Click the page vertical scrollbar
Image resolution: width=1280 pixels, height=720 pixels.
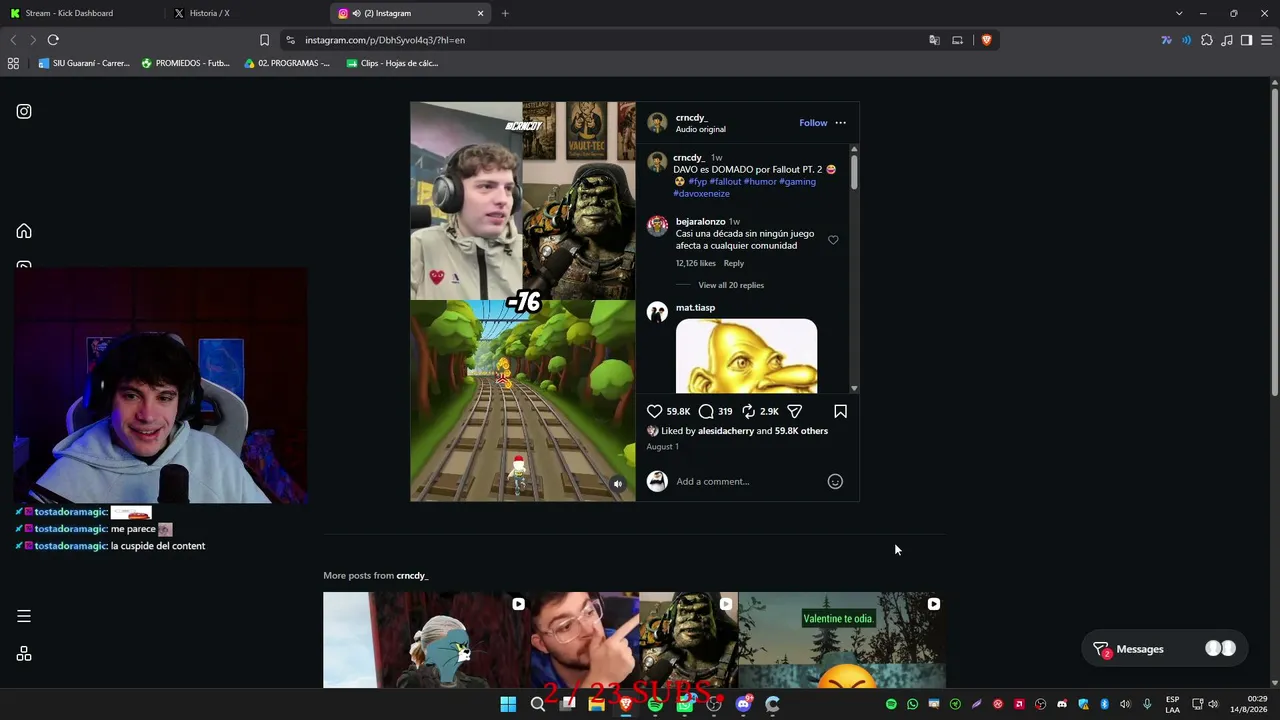pos(1275,240)
